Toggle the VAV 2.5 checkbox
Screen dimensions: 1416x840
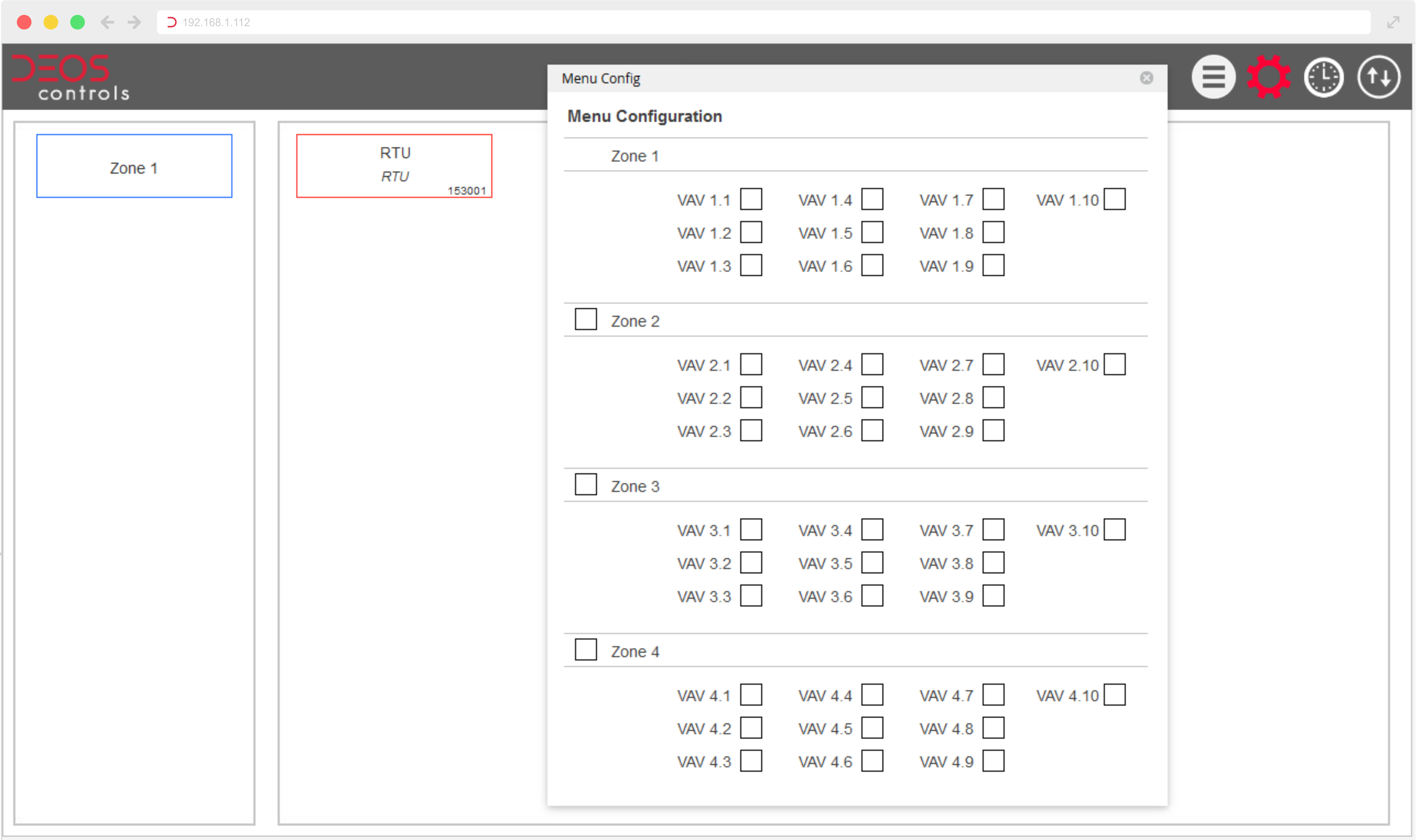(x=872, y=397)
